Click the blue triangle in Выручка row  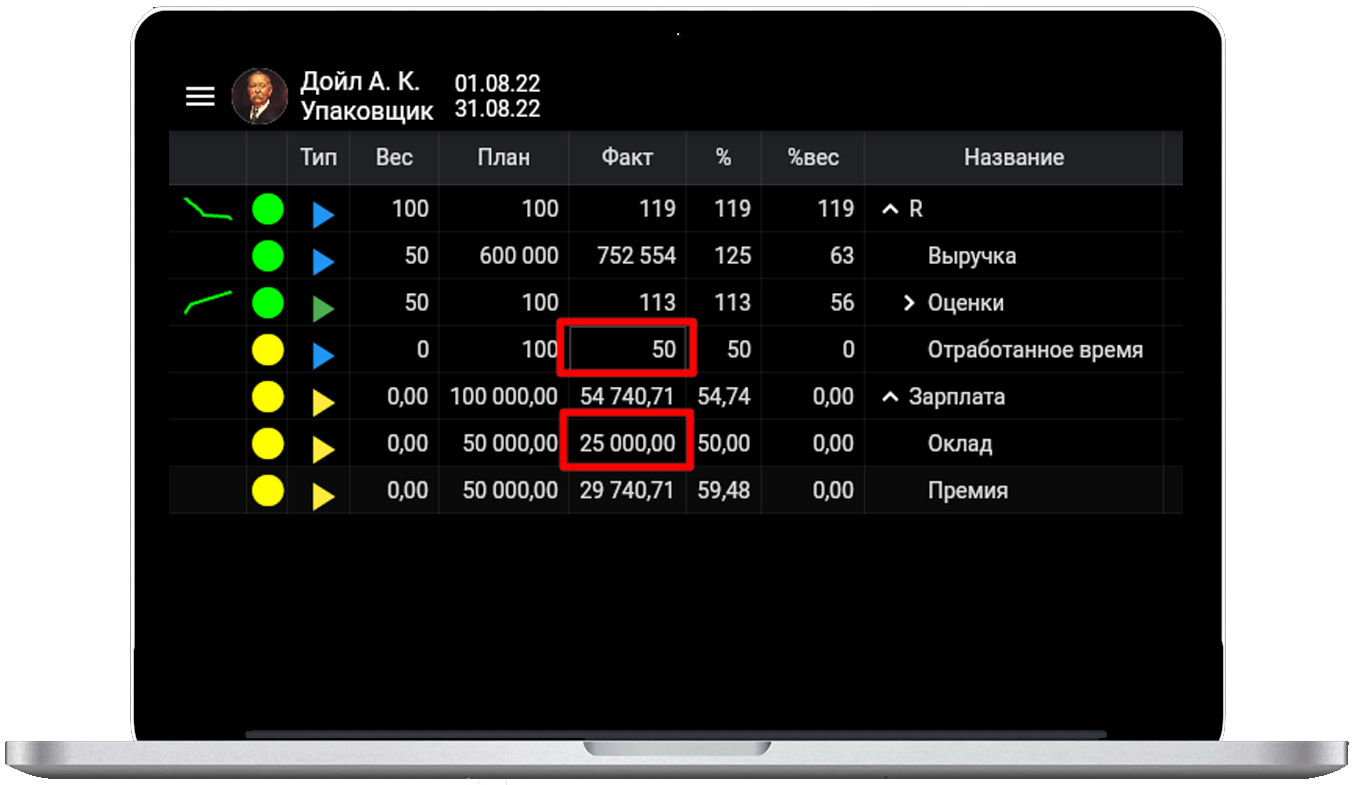coord(322,262)
